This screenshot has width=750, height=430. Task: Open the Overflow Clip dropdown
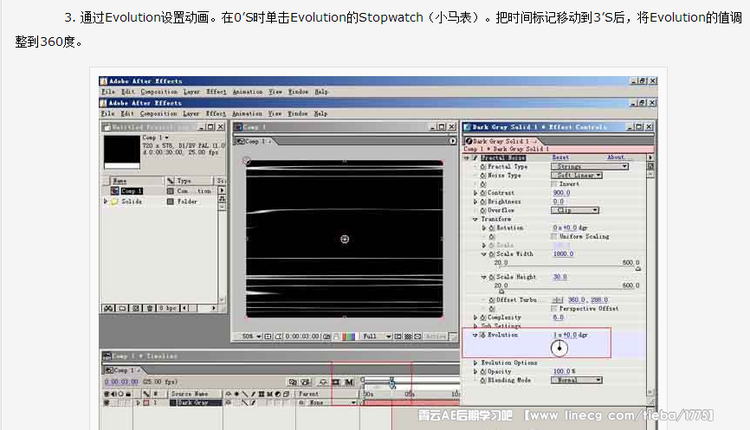(x=575, y=210)
